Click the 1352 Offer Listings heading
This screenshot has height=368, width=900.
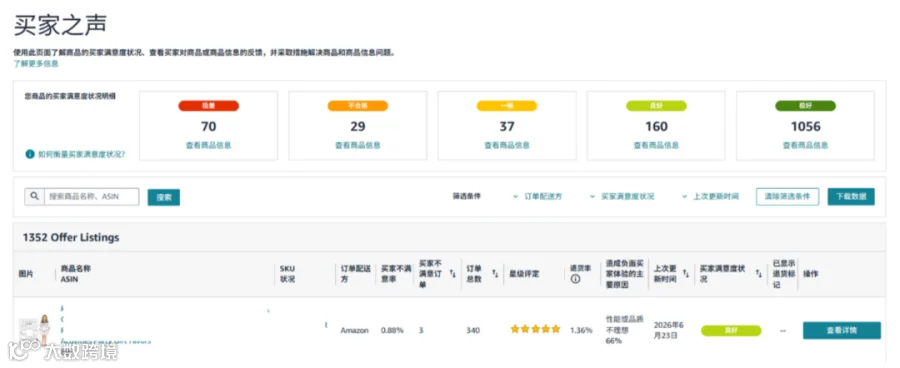coord(71,237)
